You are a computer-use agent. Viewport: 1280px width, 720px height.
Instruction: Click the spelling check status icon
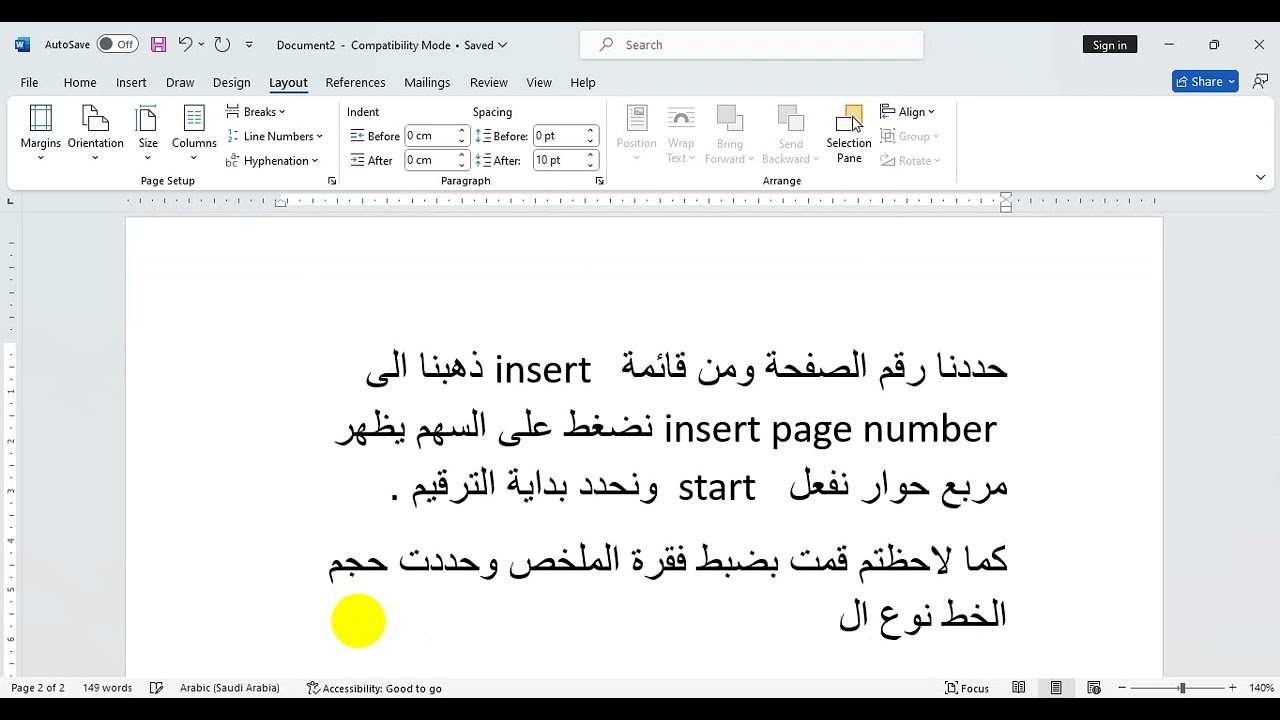click(x=156, y=688)
